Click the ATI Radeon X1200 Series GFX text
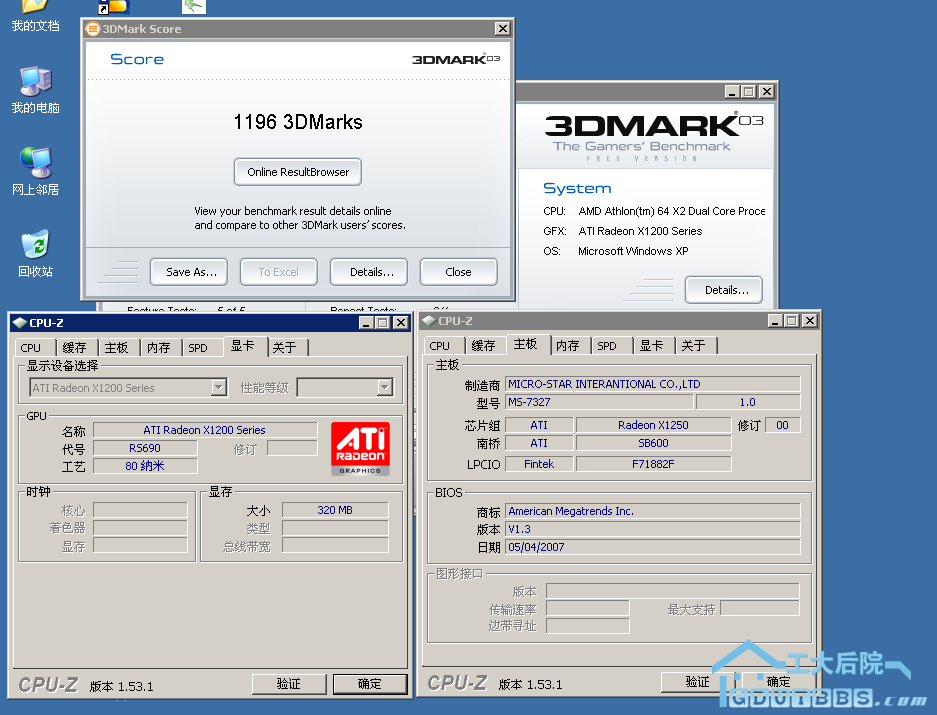Screen dimensions: 937x715 [x=640, y=231]
